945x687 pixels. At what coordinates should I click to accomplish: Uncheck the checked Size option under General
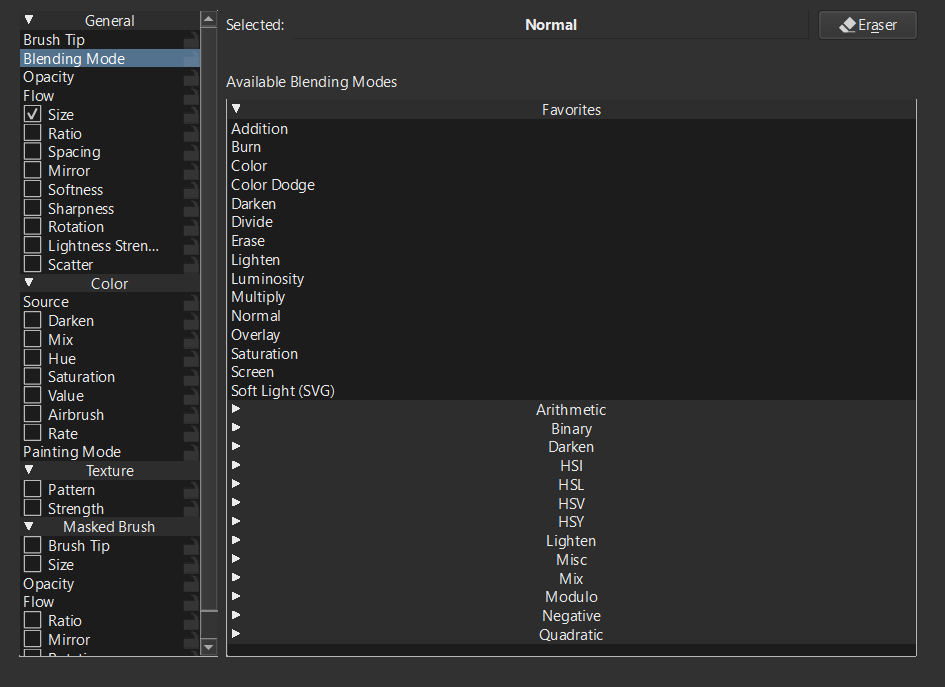click(33, 115)
